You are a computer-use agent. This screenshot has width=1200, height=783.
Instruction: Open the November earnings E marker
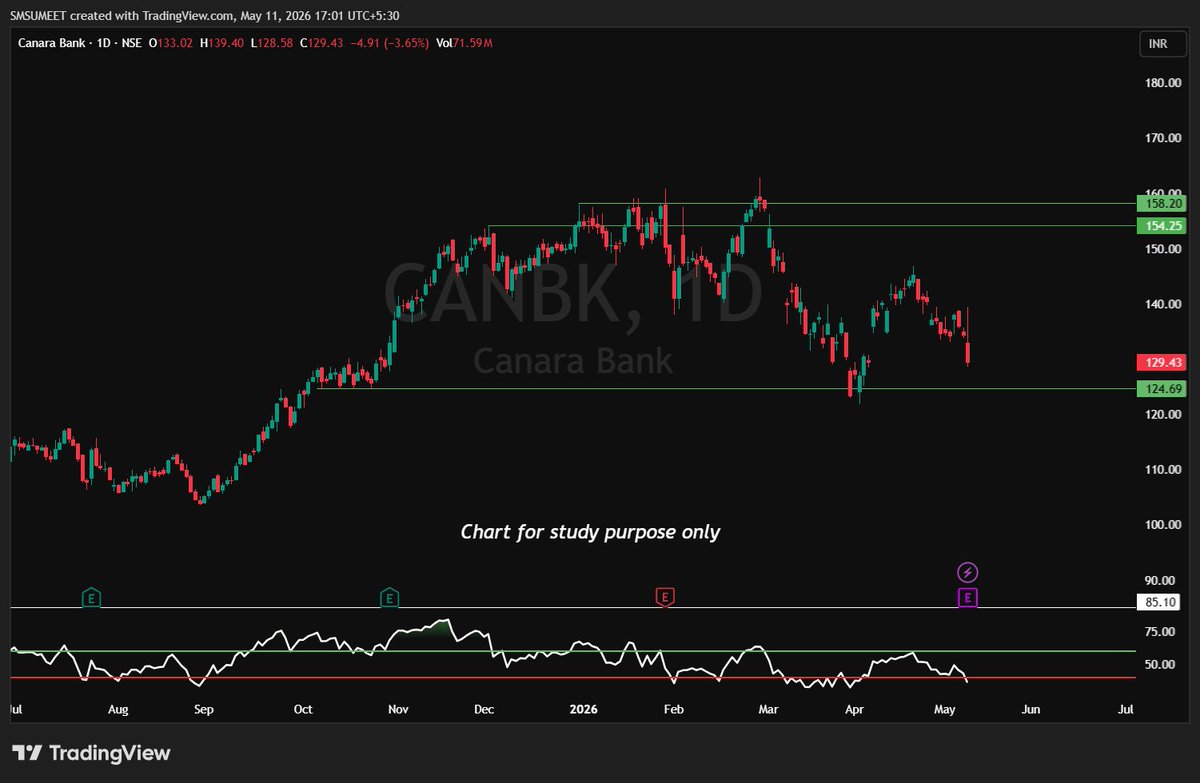coord(389,598)
